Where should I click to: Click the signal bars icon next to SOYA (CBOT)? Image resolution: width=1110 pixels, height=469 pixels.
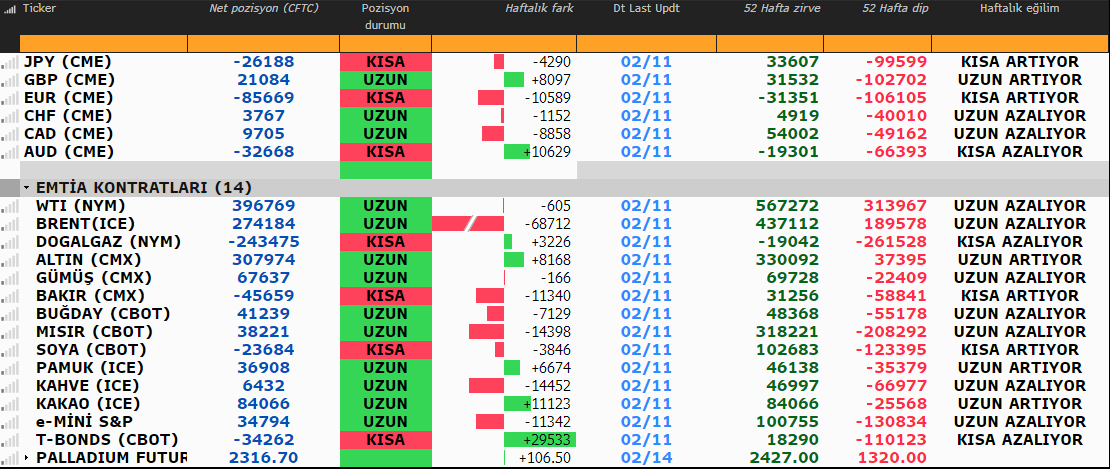pyautogui.click(x=10, y=350)
